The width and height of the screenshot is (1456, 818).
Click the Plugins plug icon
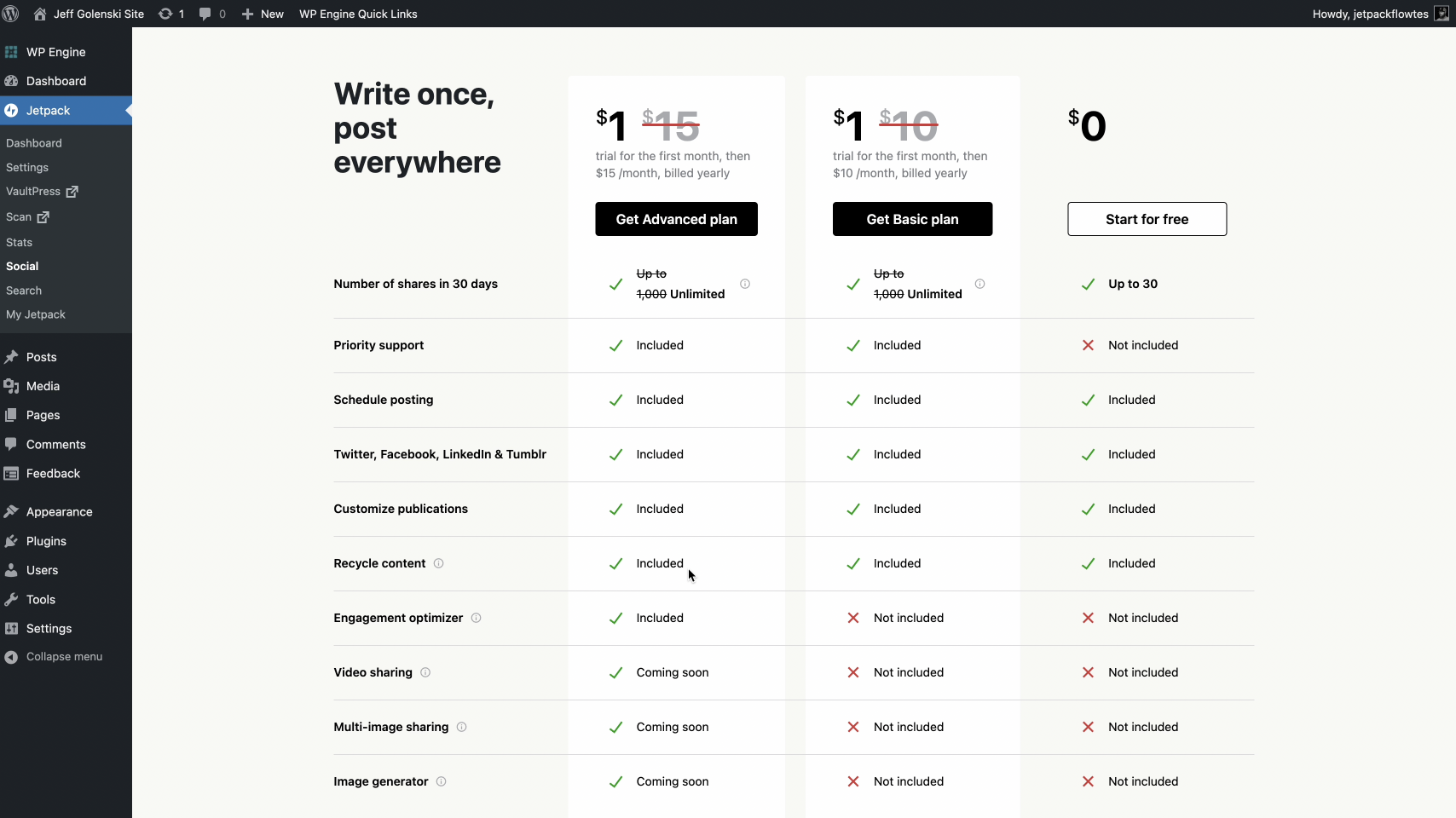(11, 541)
